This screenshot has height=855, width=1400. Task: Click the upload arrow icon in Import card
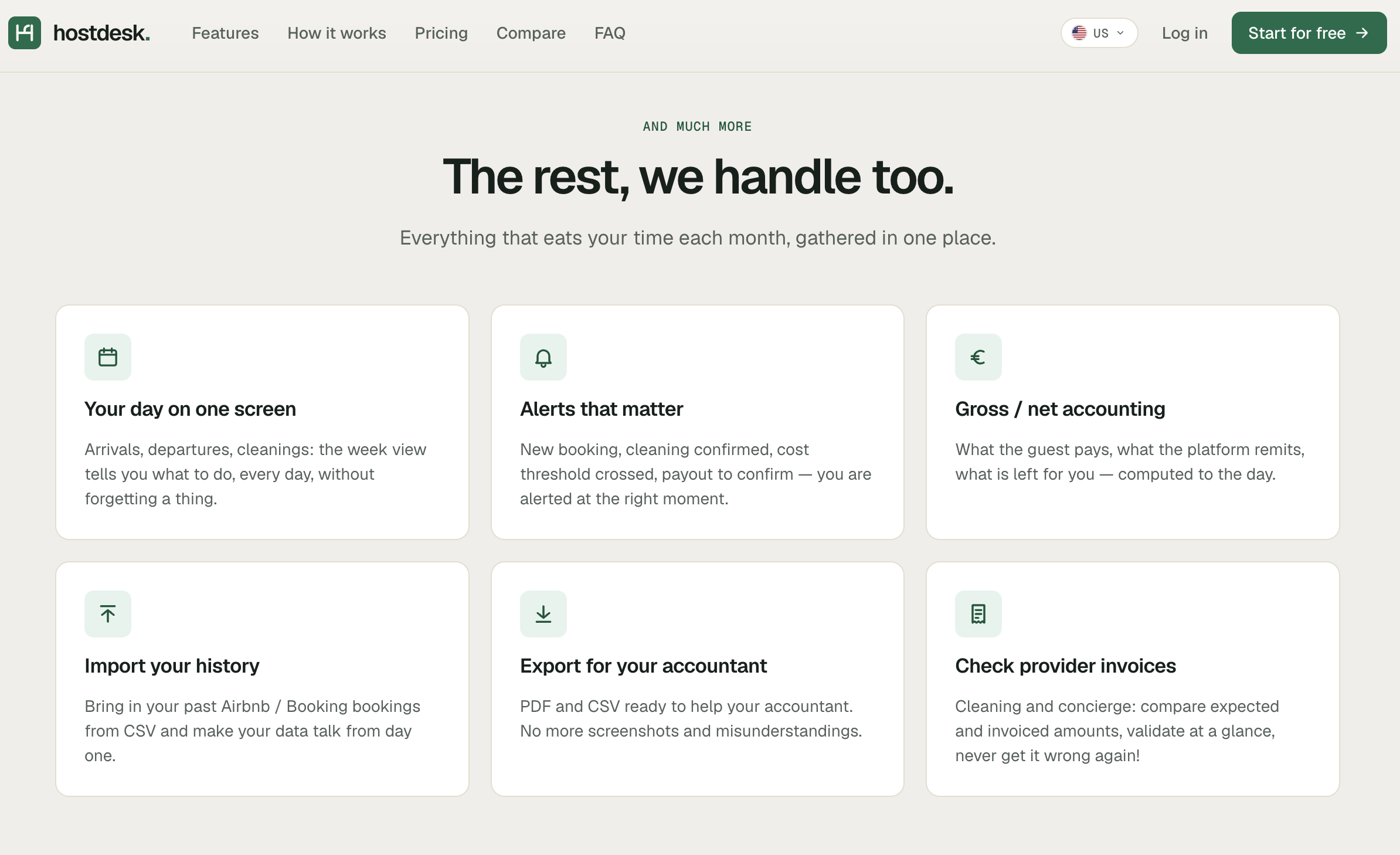(108, 614)
